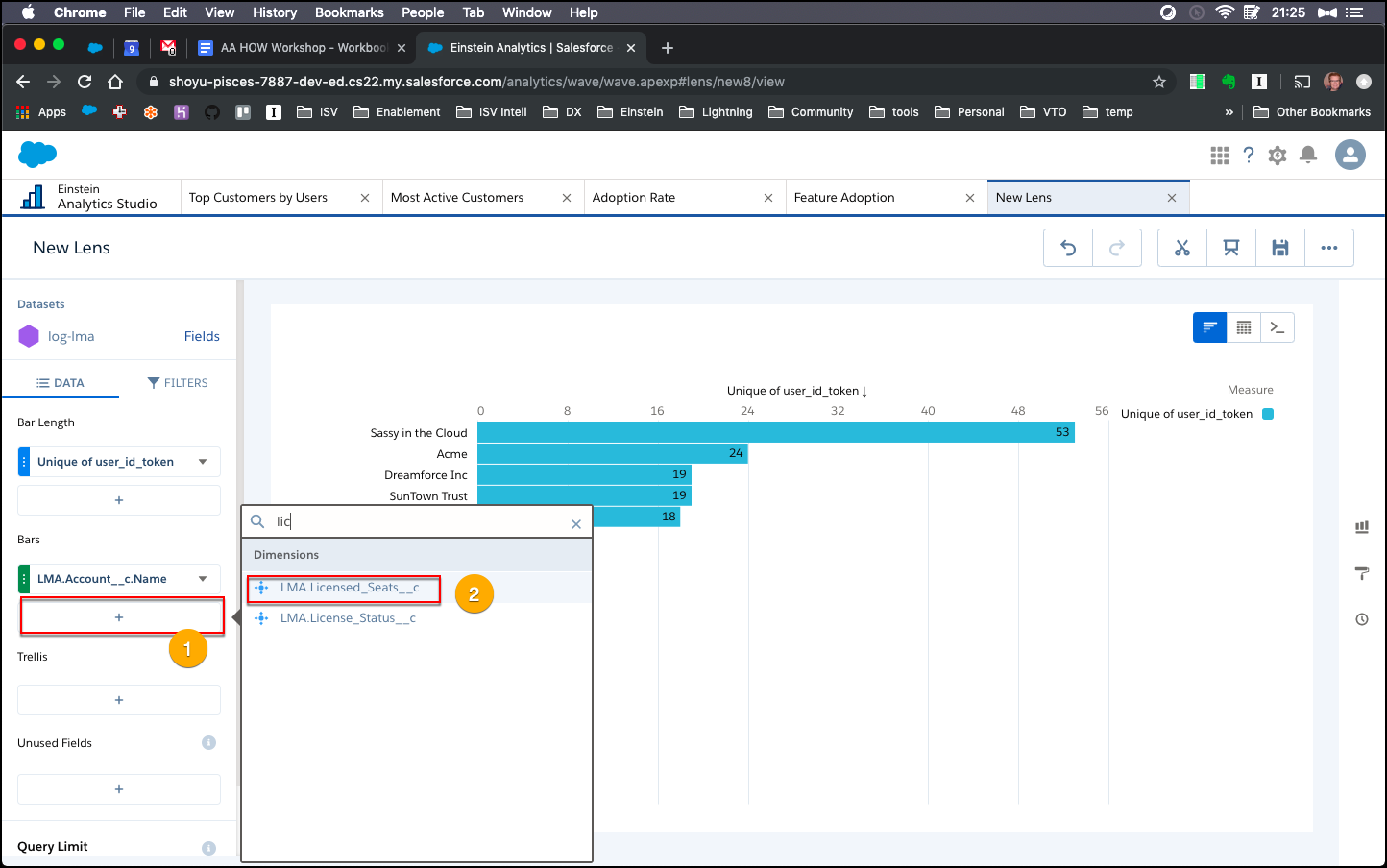
Task: Open the LMA.Account__c.Name grouping dropdown
Action: [x=203, y=579]
